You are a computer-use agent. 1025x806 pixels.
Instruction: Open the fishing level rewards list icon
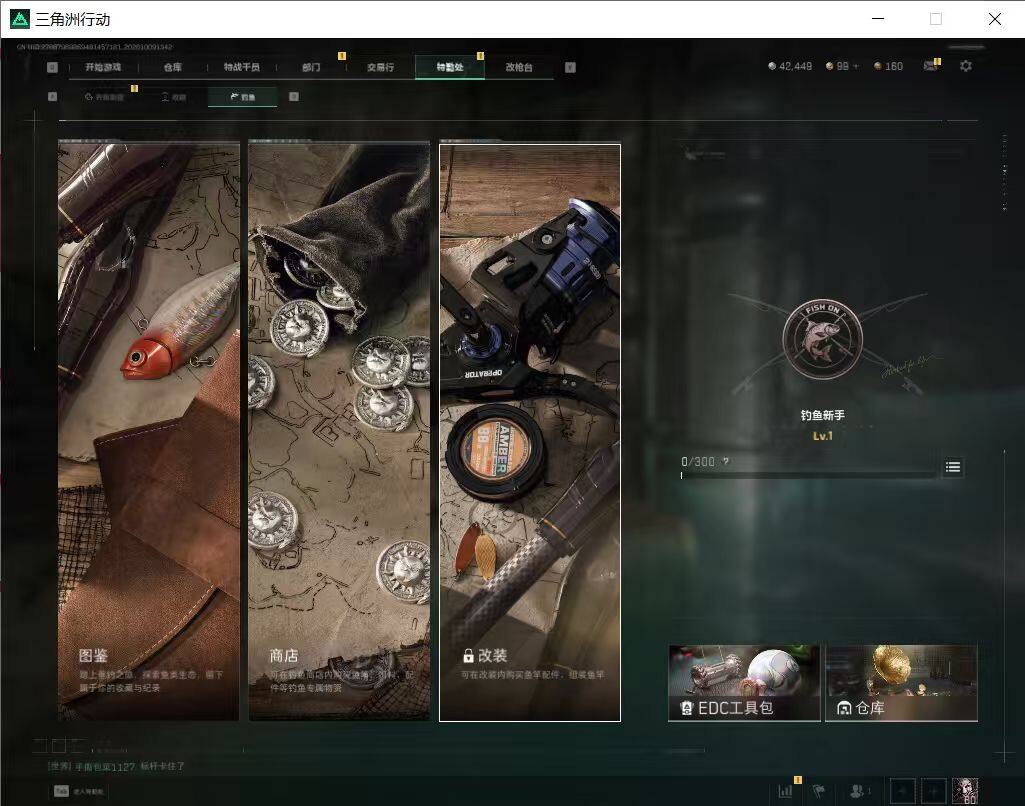[x=953, y=467]
